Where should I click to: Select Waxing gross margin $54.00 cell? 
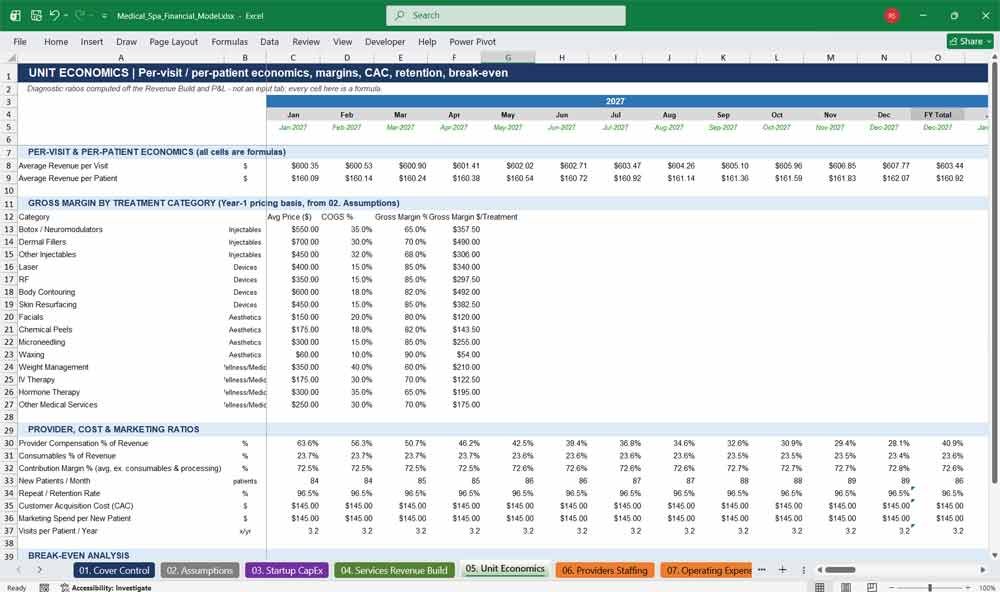454,355
